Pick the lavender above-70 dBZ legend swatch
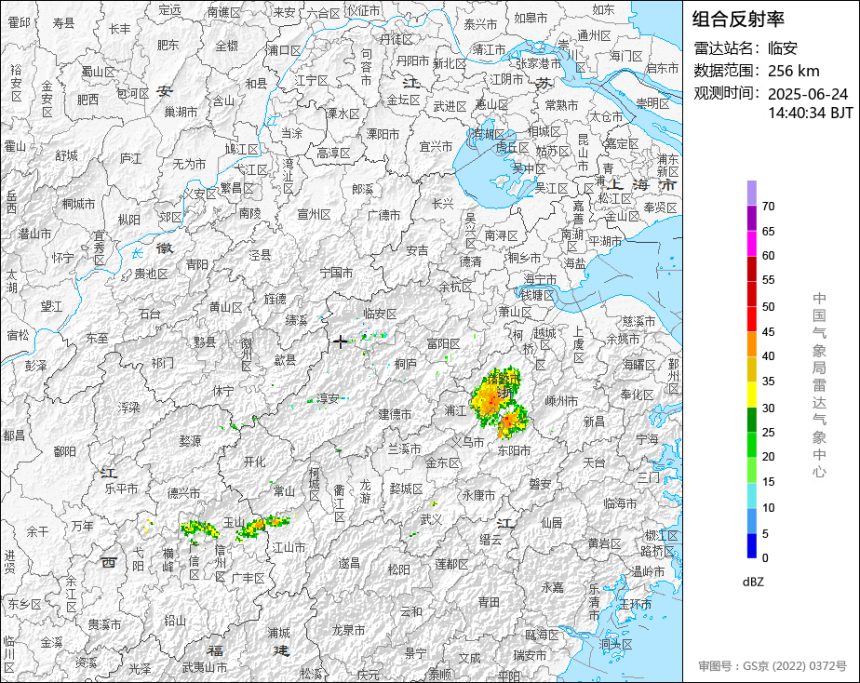 coord(751,193)
